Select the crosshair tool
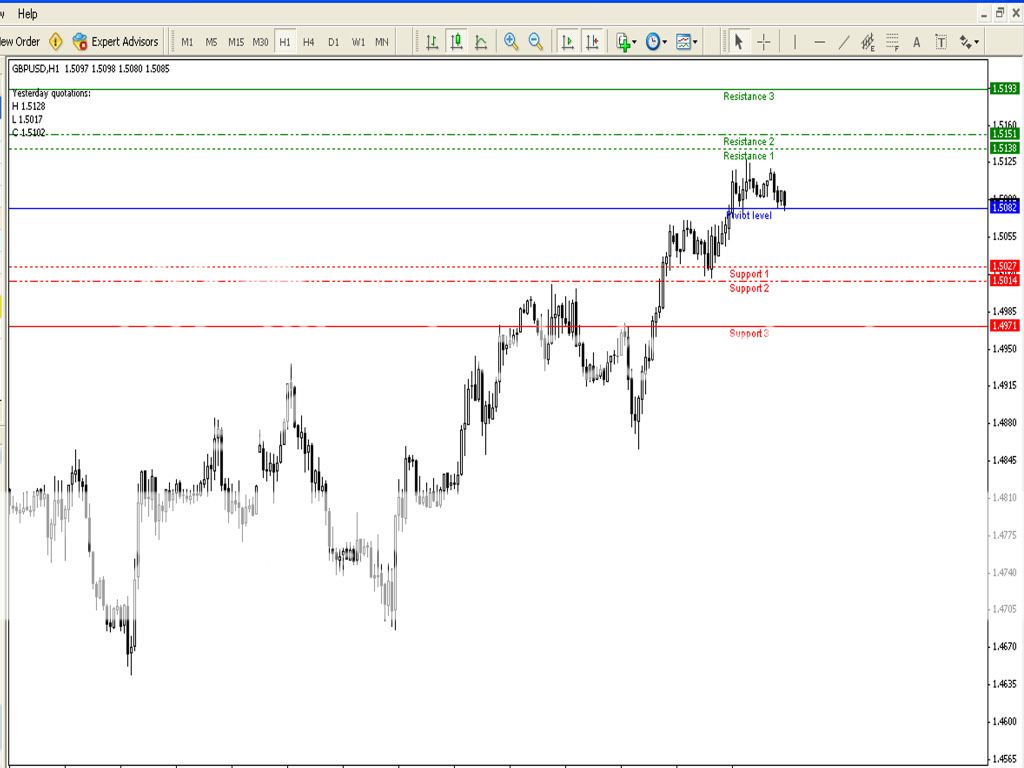This screenshot has width=1024, height=768. 763,42
